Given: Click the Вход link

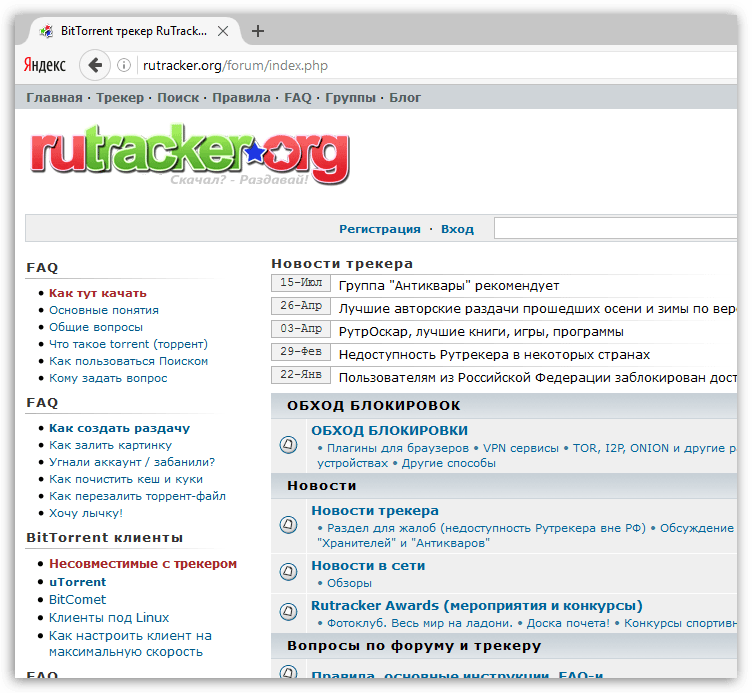Looking at the screenshot, I should 457,229.
